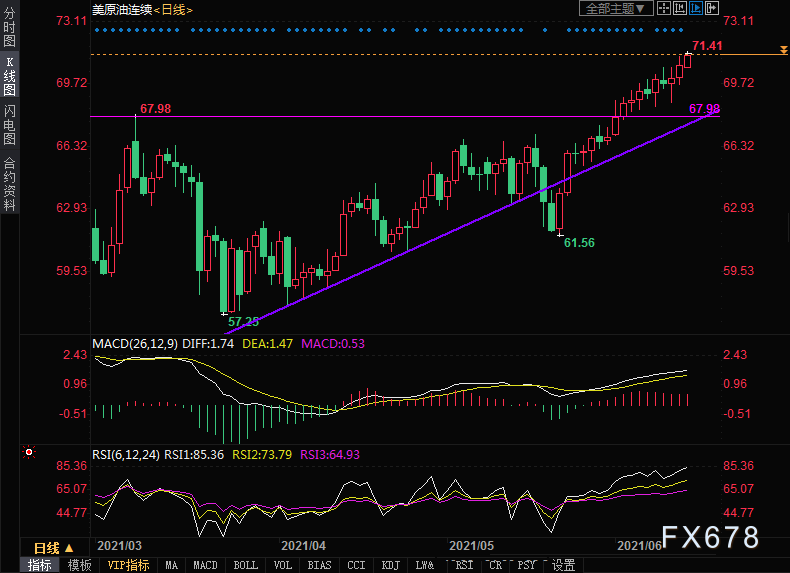
Task: Click the crosshair cursor icon
Action: (x=664, y=8)
